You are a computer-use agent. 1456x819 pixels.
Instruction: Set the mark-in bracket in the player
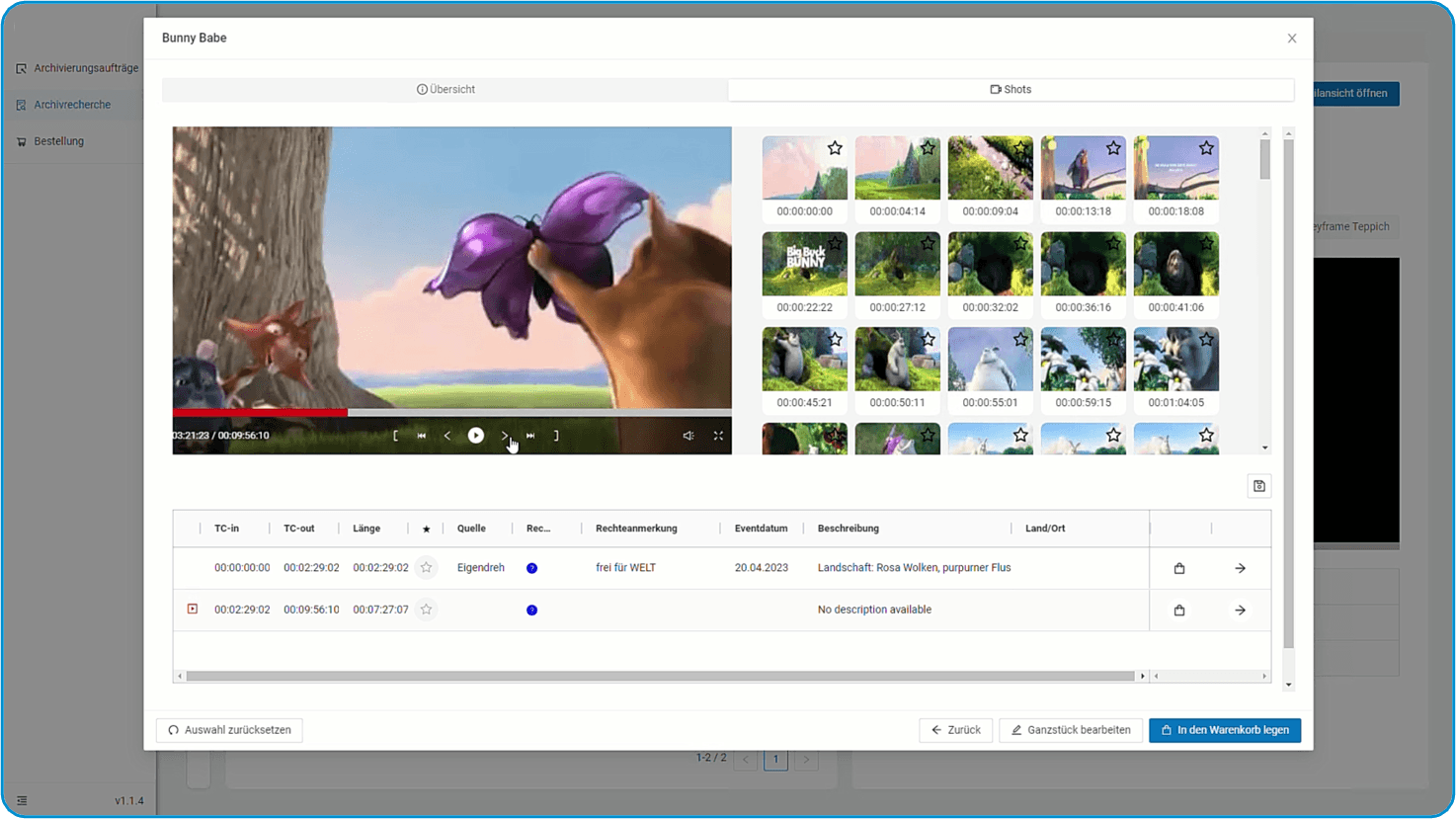point(395,436)
